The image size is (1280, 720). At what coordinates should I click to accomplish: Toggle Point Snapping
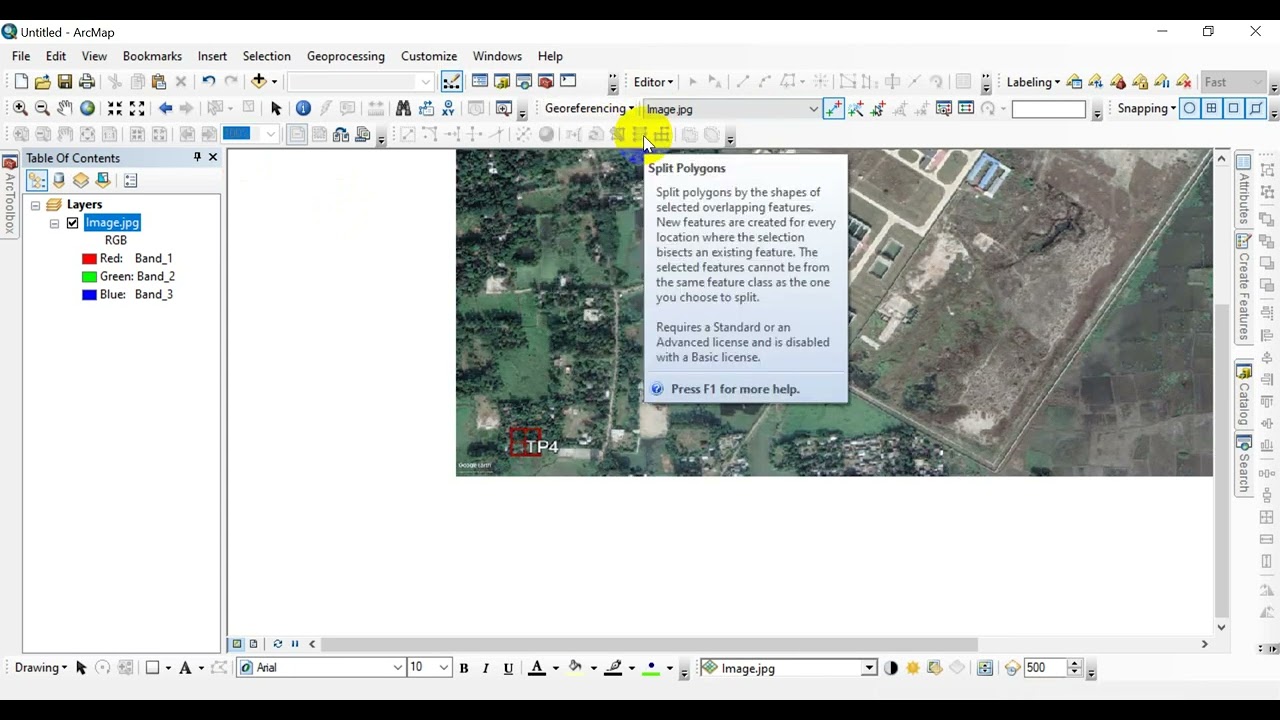click(x=1190, y=109)
